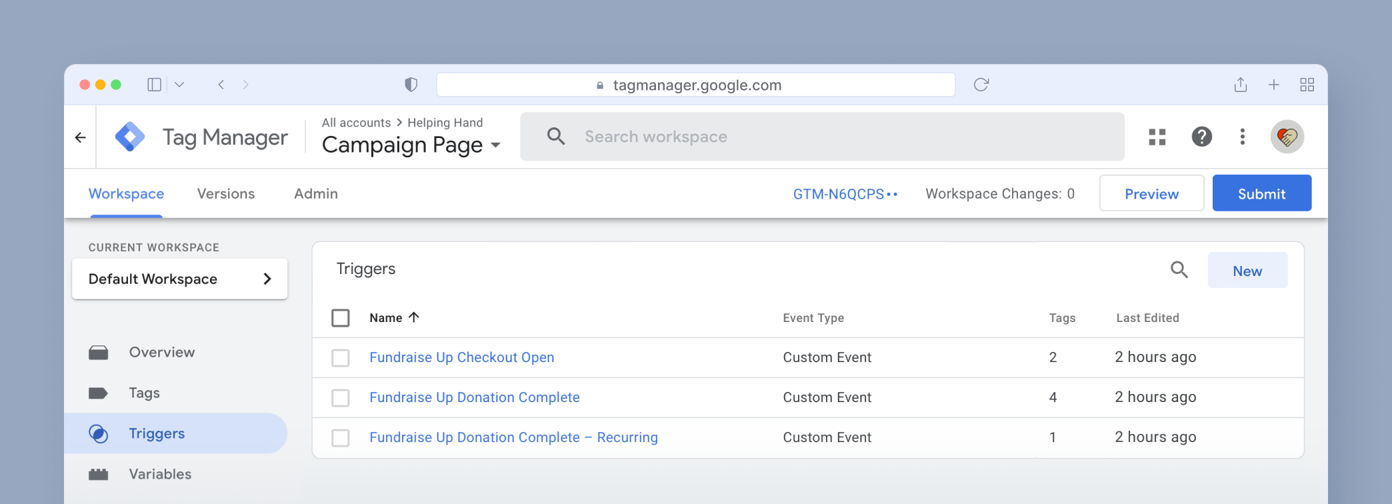
Task: Click tag count 1 for Recurring trigger
Action: pos(1053,437)
